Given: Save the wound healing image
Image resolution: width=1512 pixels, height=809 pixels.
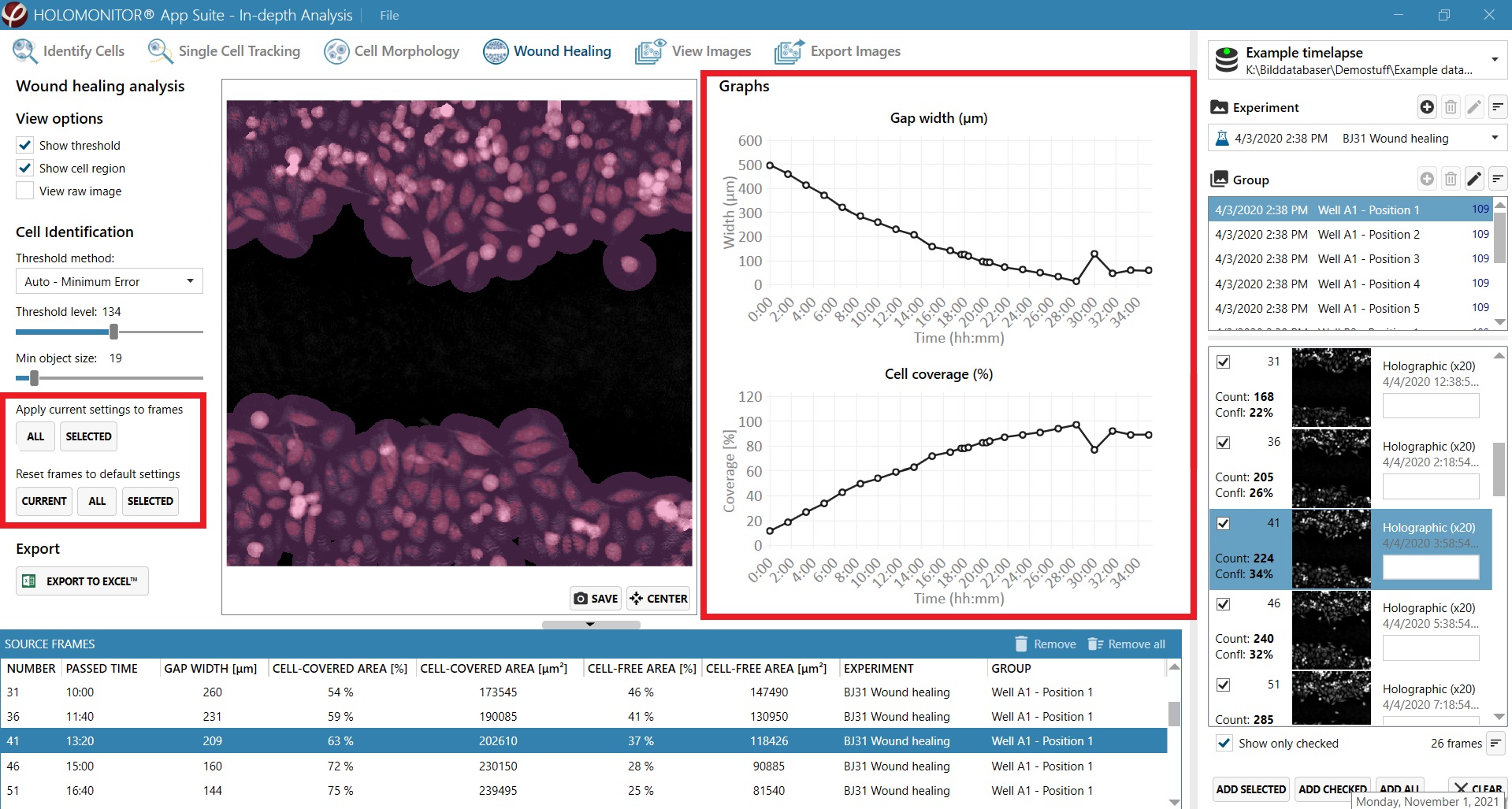Looking at the screenshot, I should [x=596, y=599].
